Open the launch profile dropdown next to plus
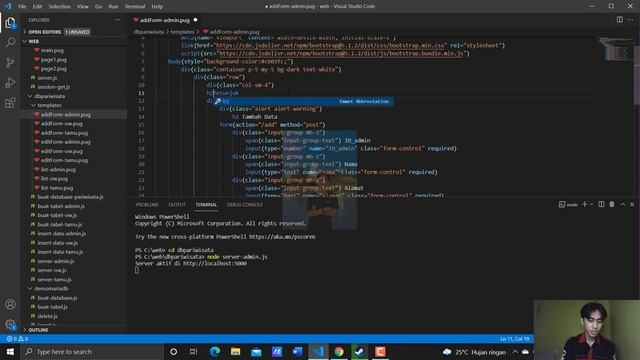Viewport: 640px width, 360px height. coord(591,204)
